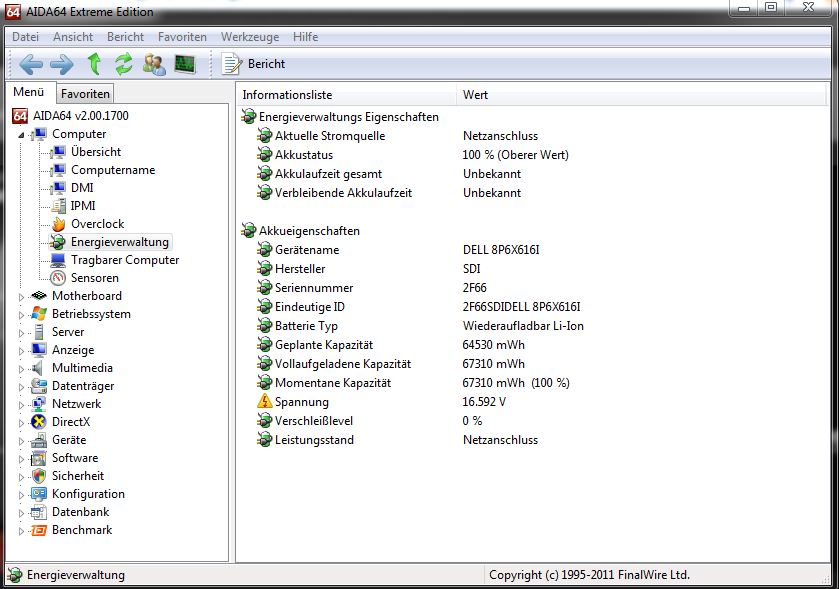Screen dimensions: 839x589
Task: Sort by the Wert column header
Action: [641, 95]
